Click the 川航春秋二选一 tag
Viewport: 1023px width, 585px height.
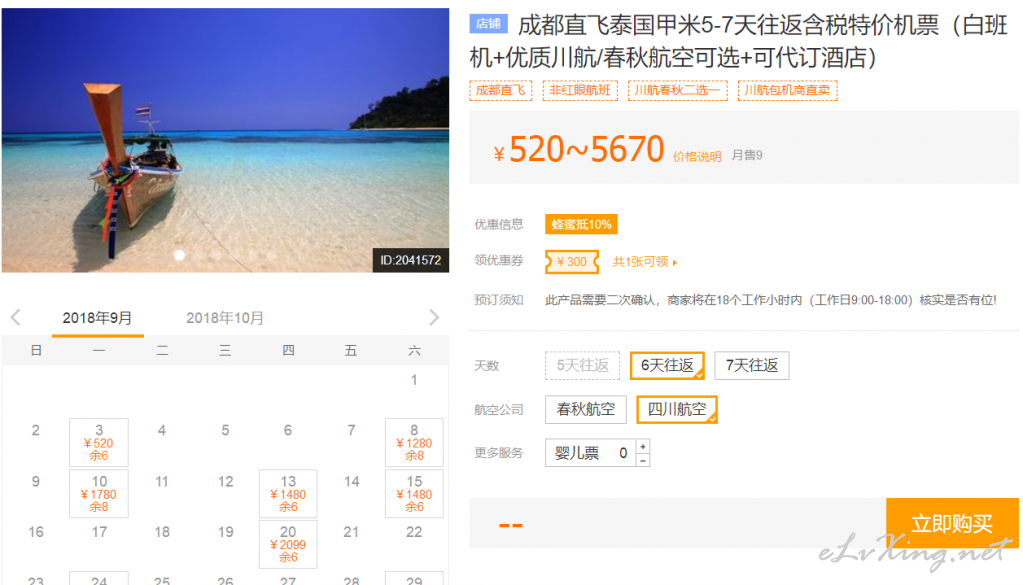tap(677, 90)
